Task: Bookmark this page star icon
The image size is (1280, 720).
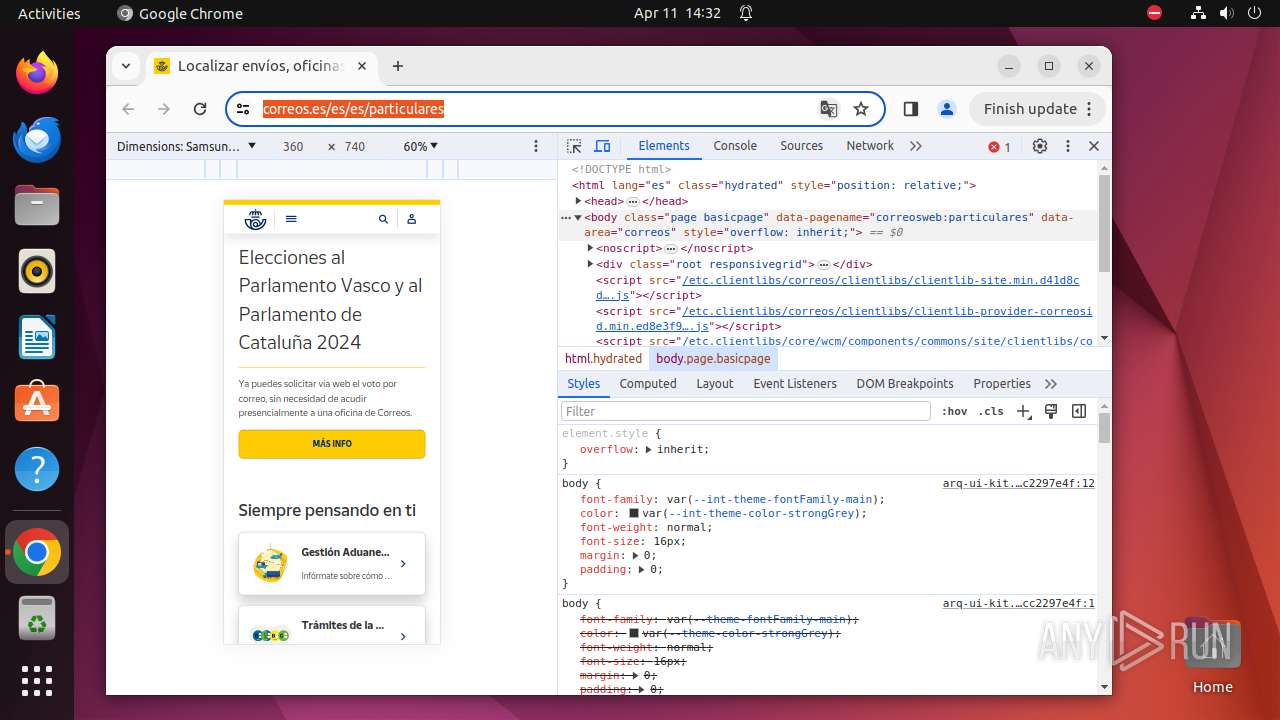Action: pos(861,109)
